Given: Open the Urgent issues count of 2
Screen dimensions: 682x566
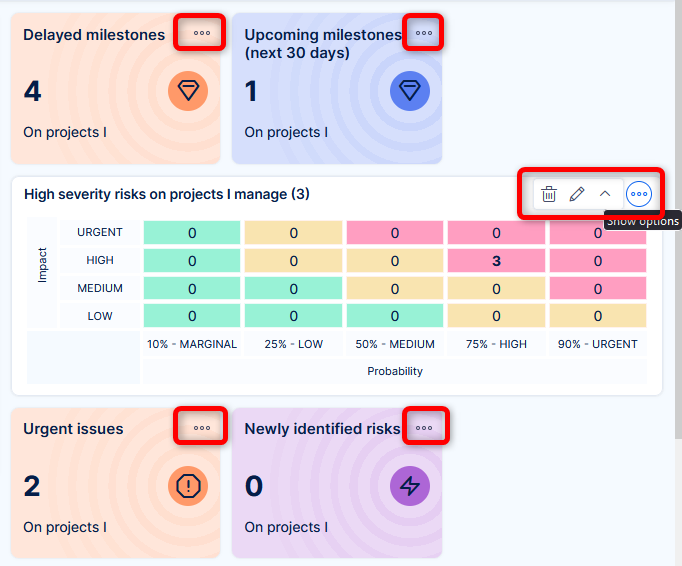Looking at the screenshot, I should 33,487.
